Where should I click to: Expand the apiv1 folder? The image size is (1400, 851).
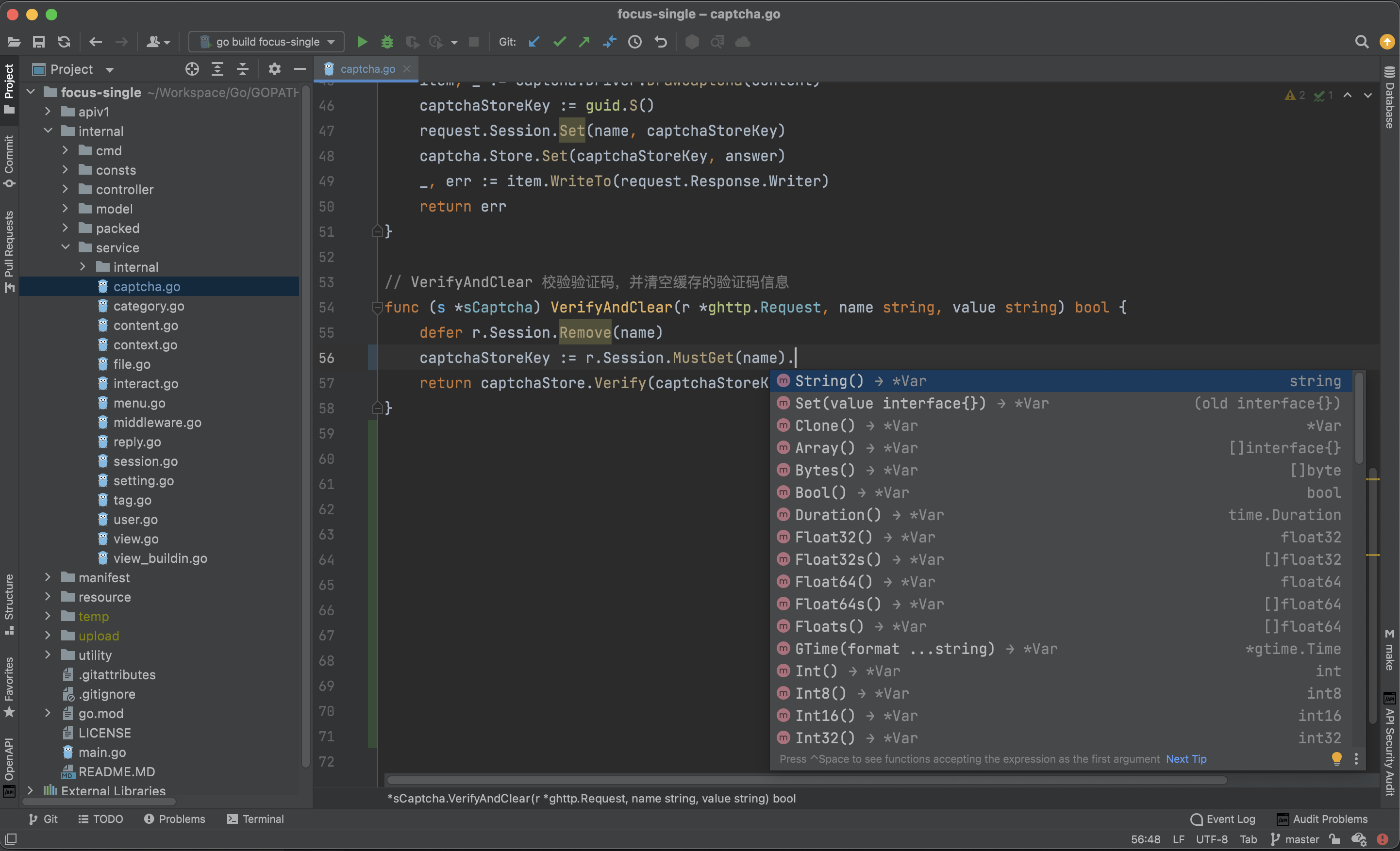(x=48, y=112)
